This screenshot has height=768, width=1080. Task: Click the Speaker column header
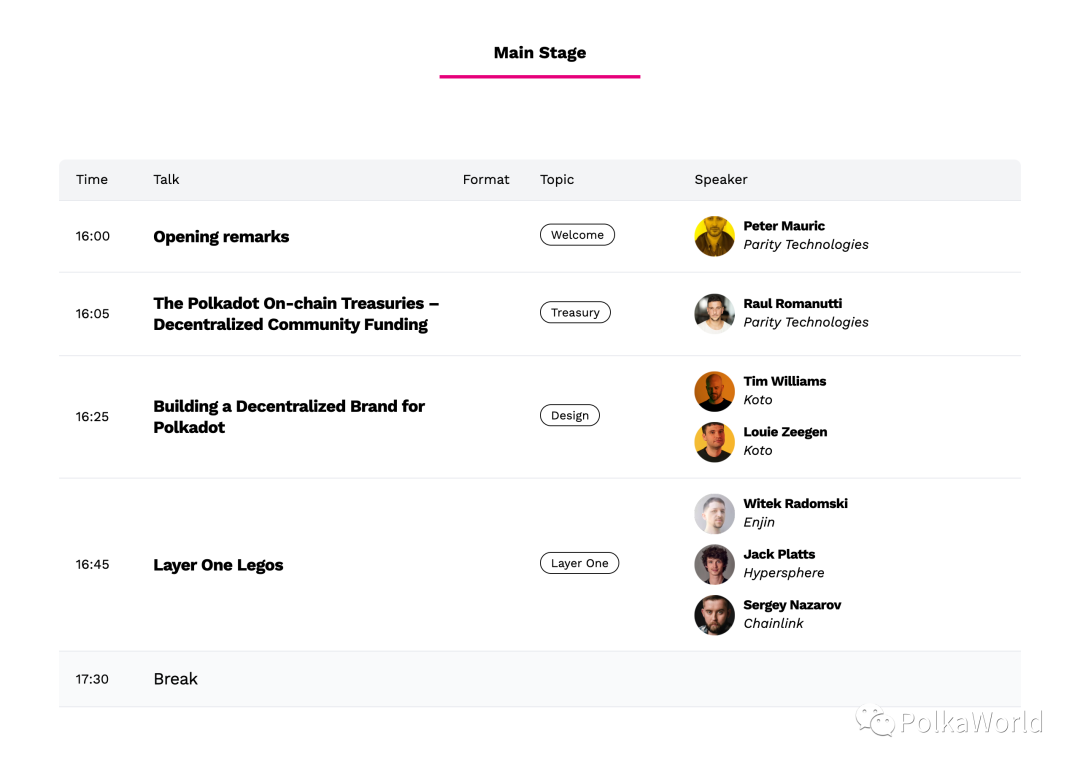pyautogui.click(x=720, y=179)
